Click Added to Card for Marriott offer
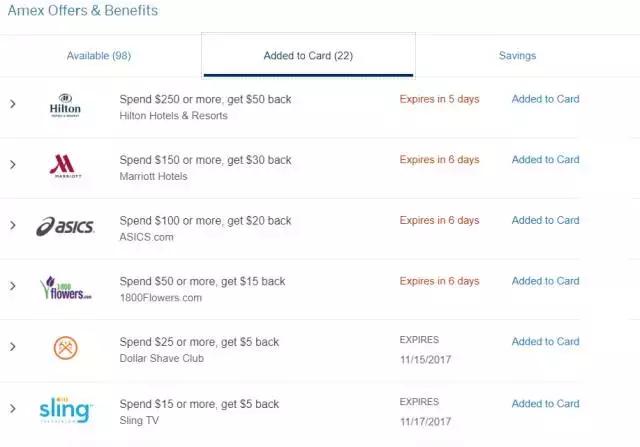The image size is (640, 447). 545,160
